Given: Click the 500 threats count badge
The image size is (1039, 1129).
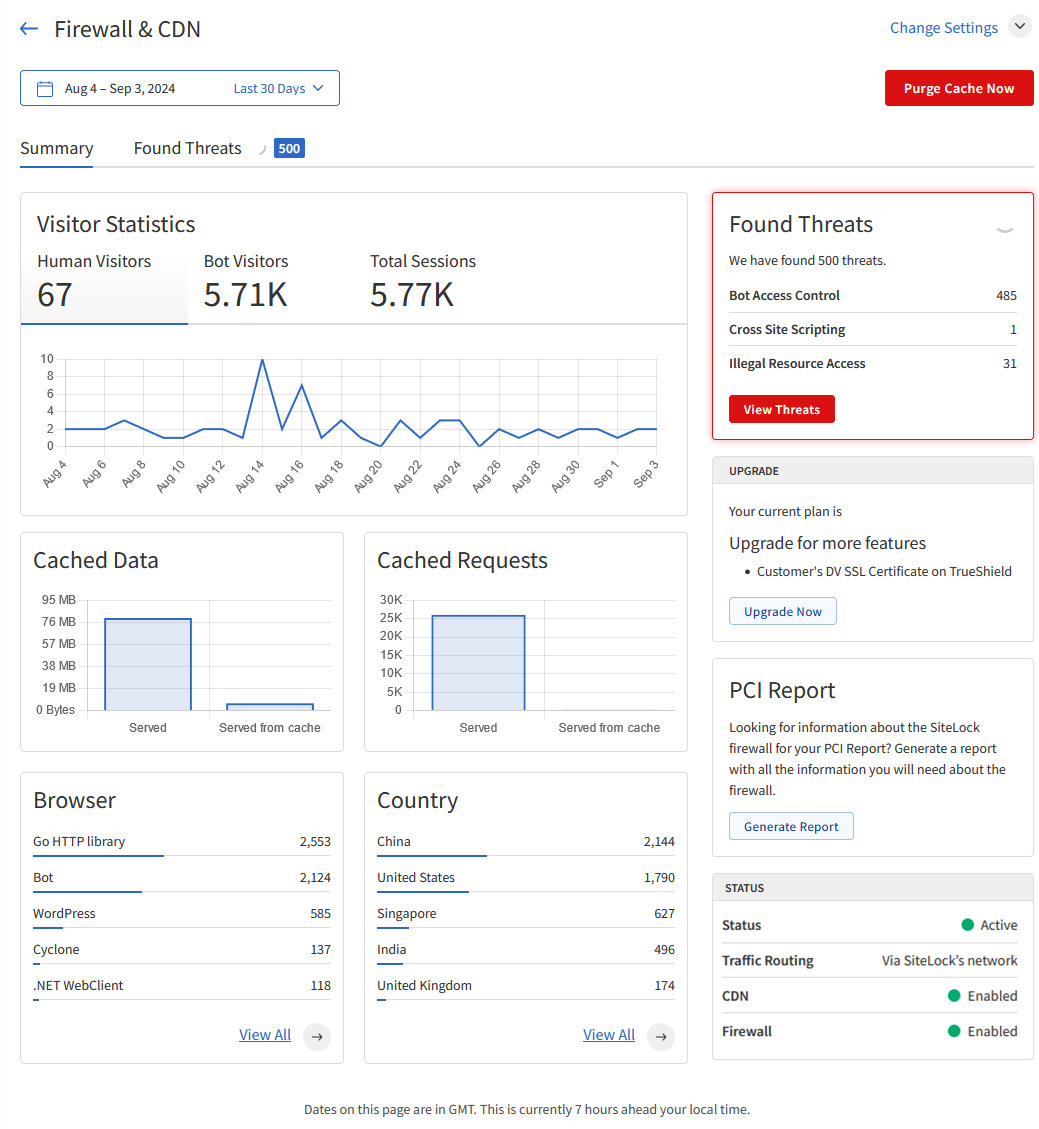Looking at the screenshot, I should [289, 149].
